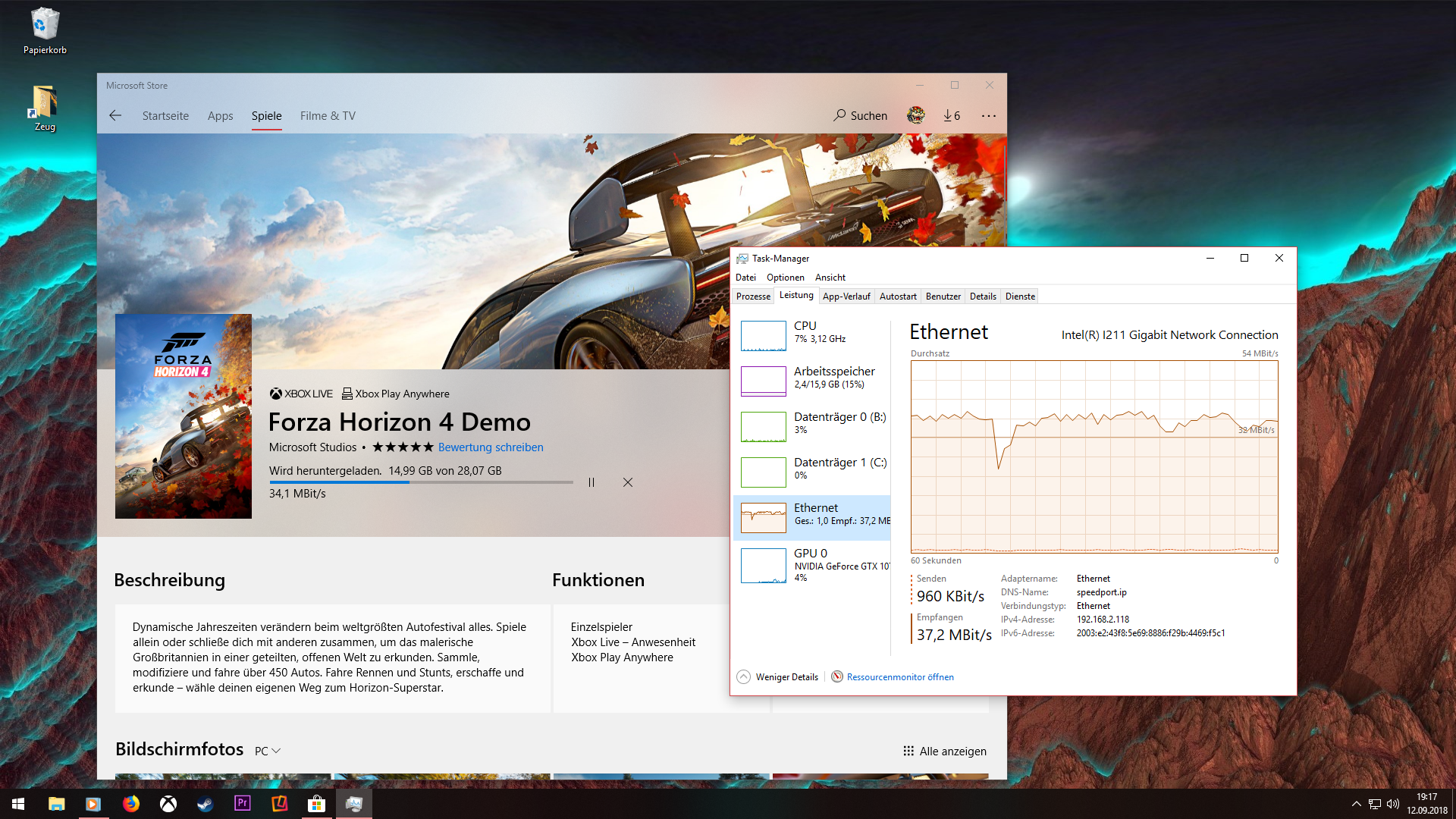
Task: Switch to the Prozesse tab
Action: (x=753, y=297)
